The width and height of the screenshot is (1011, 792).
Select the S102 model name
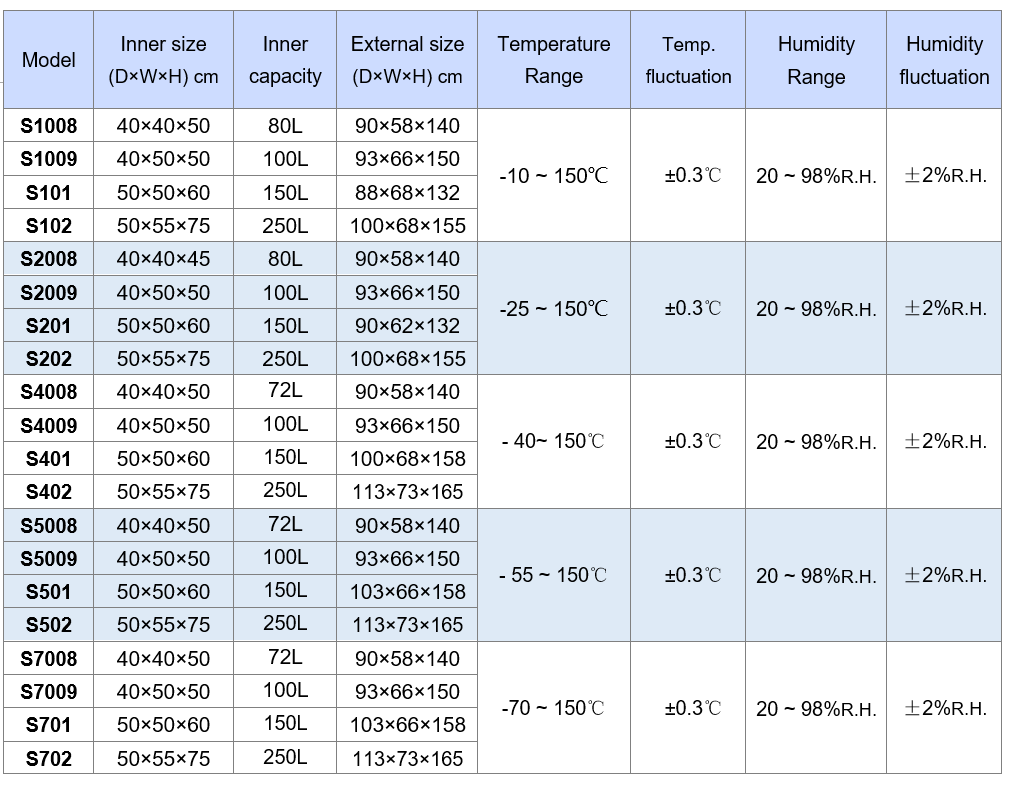point(48,225)
